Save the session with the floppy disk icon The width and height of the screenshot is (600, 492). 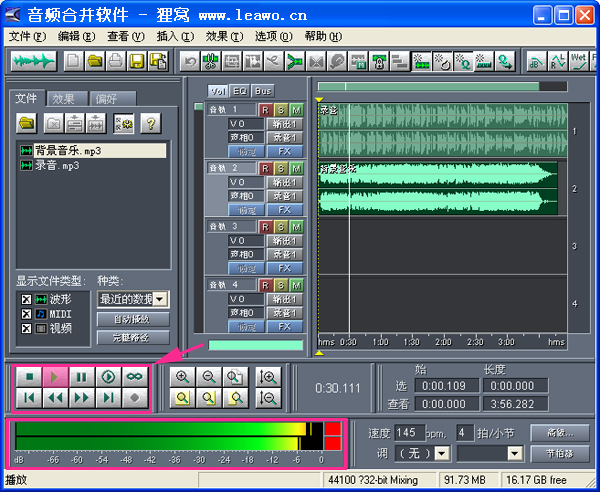click(137, 61)
